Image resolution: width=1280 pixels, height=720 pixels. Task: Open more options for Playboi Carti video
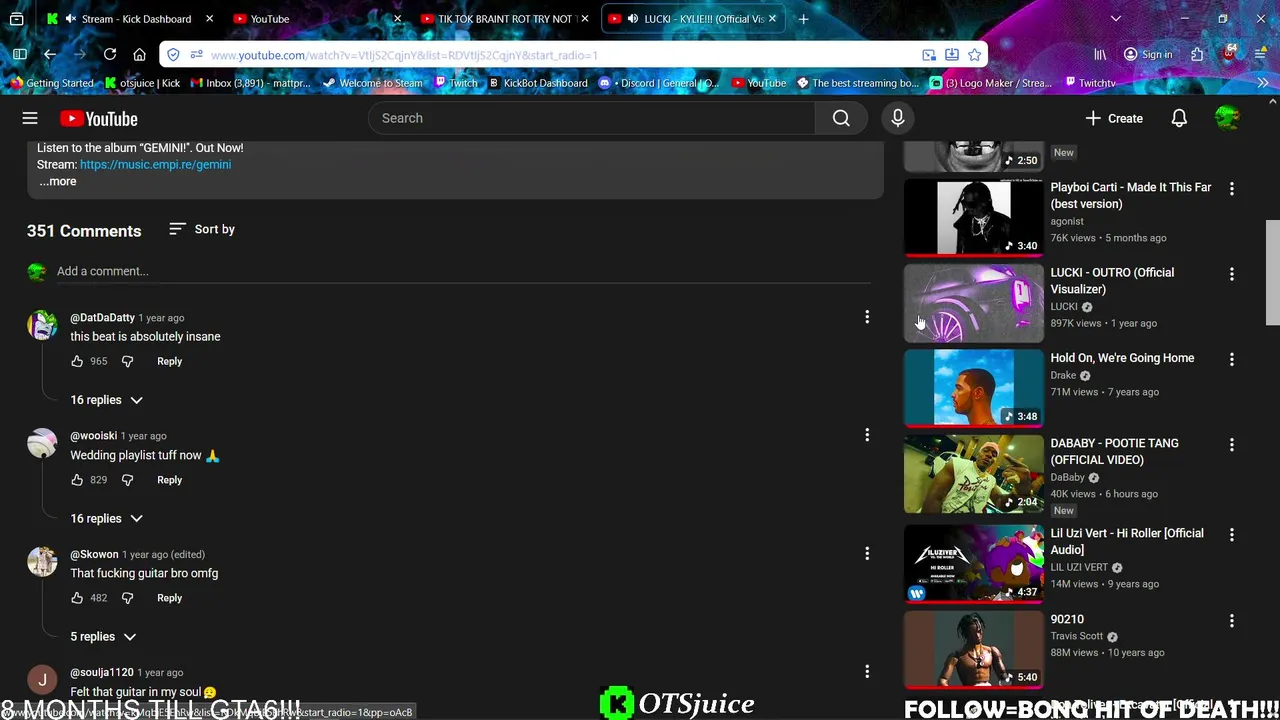[x=1231, y=188]
